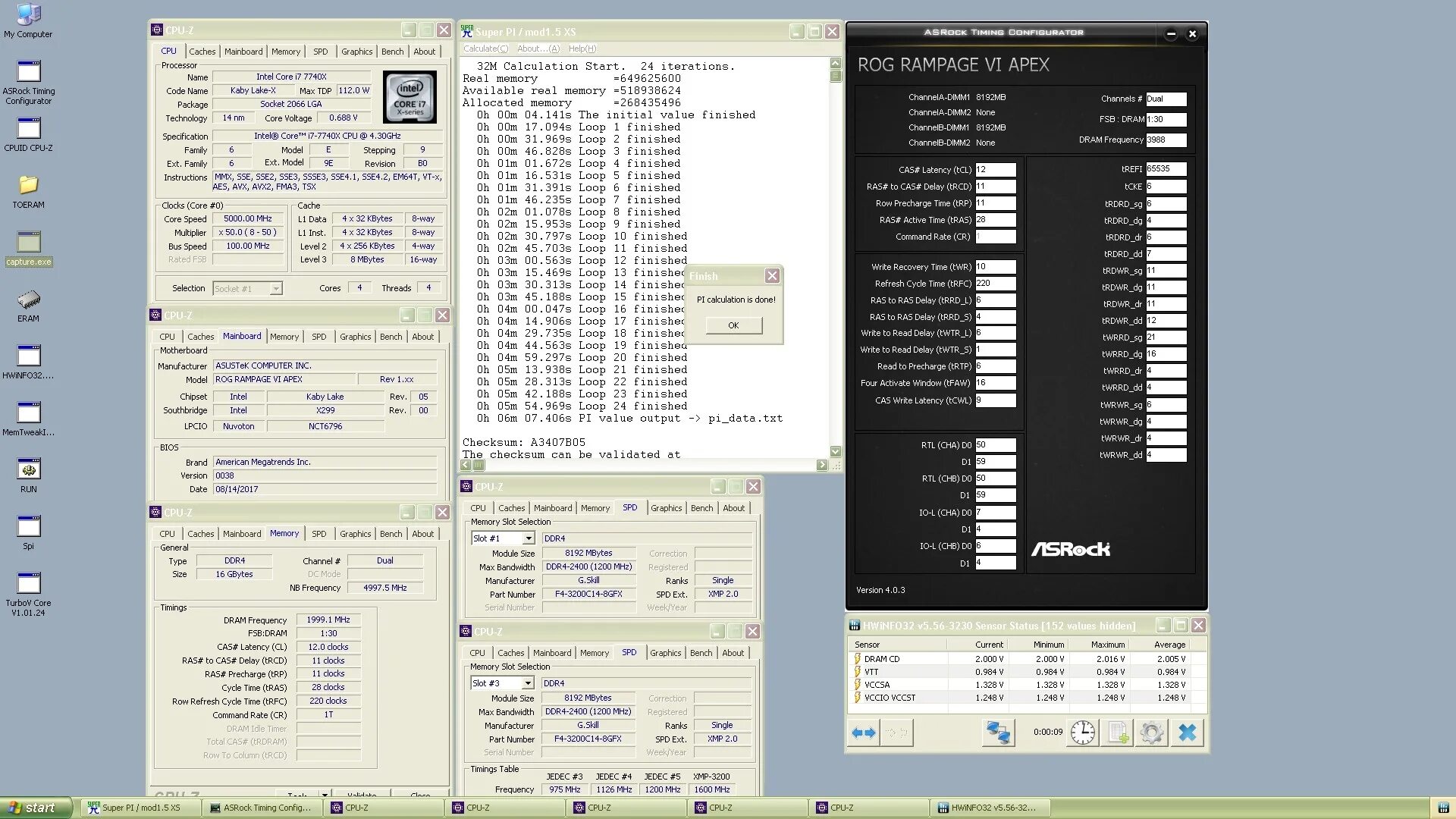Screen dimensions: 1456x819
Task: Click Version 4.0.3 label in ASRock
Action: pyautogui.click(x=880, y=590)
